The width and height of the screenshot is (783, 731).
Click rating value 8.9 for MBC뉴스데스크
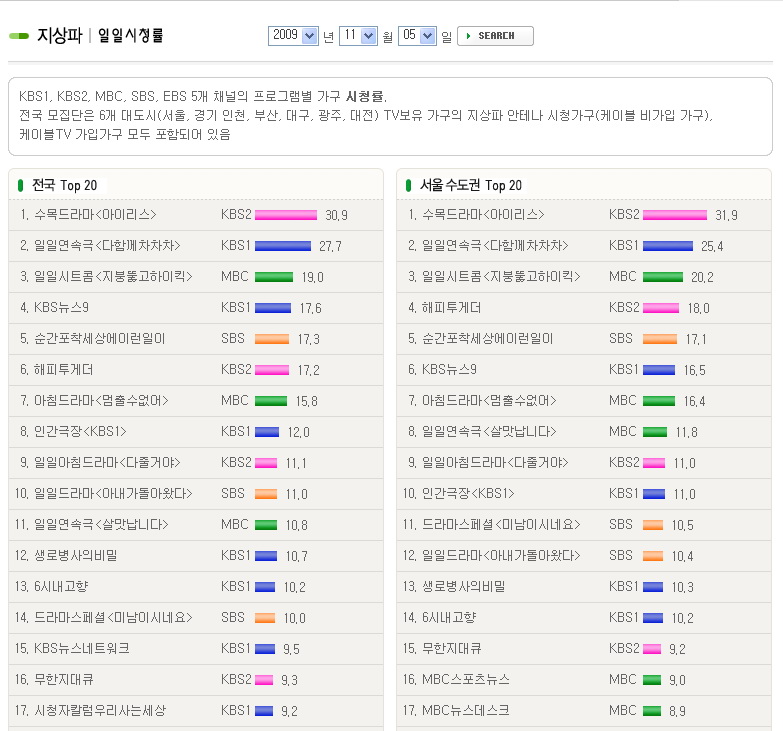click(677, 711)
